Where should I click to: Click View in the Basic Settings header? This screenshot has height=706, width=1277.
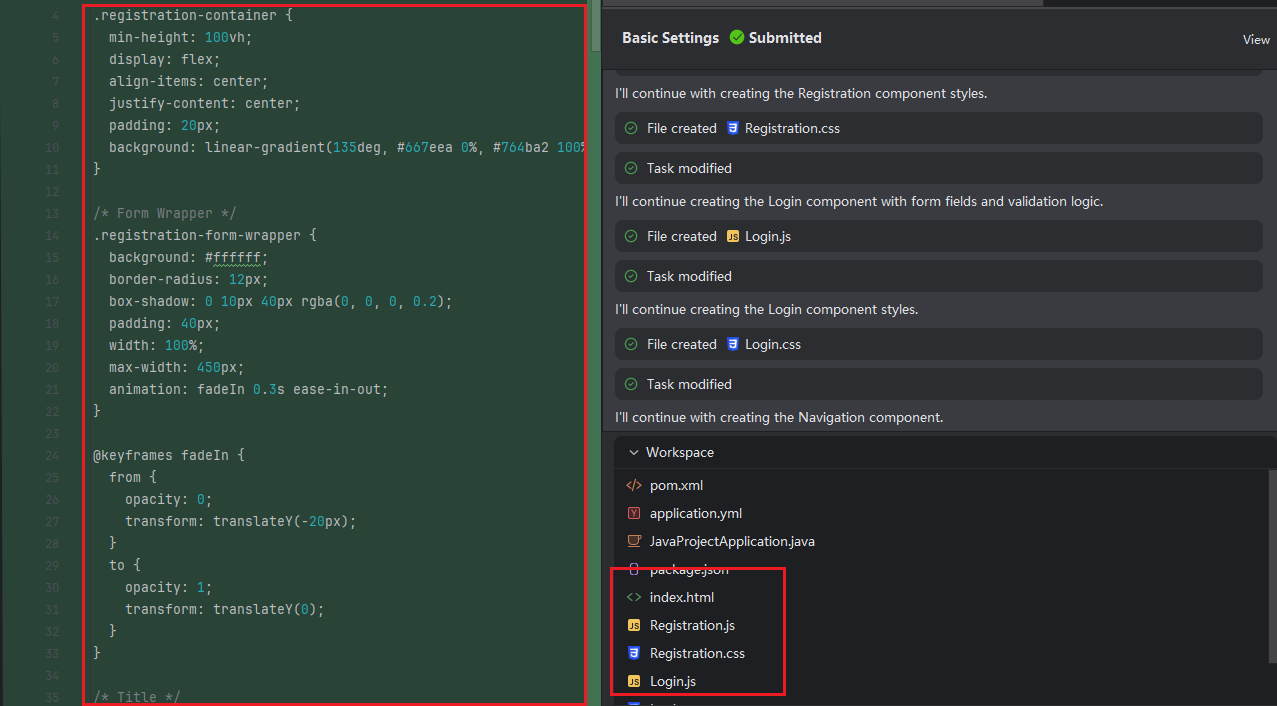click(x=1256, y=40)
